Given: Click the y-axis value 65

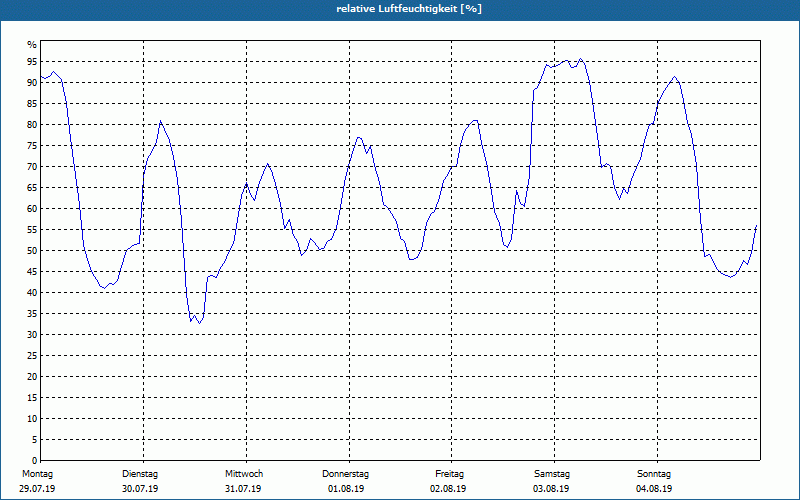Looking at the screenshot, I should coord(32,188).
